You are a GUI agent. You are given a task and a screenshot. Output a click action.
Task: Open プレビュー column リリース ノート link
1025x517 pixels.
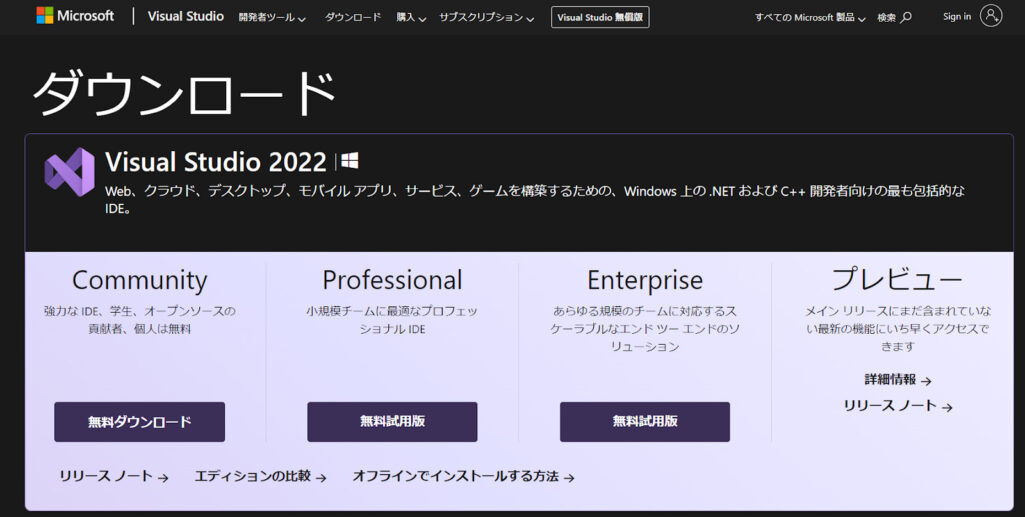tap(898, 406)
